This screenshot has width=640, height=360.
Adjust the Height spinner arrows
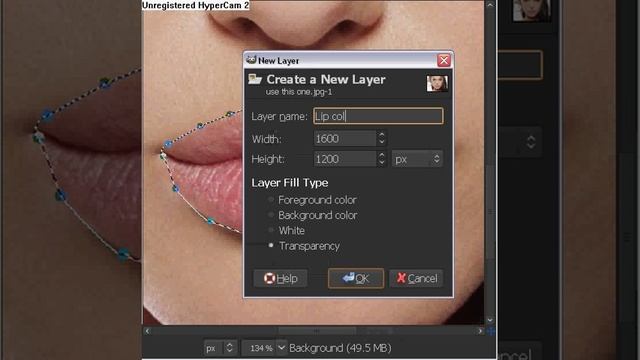(x=381, y=159)
